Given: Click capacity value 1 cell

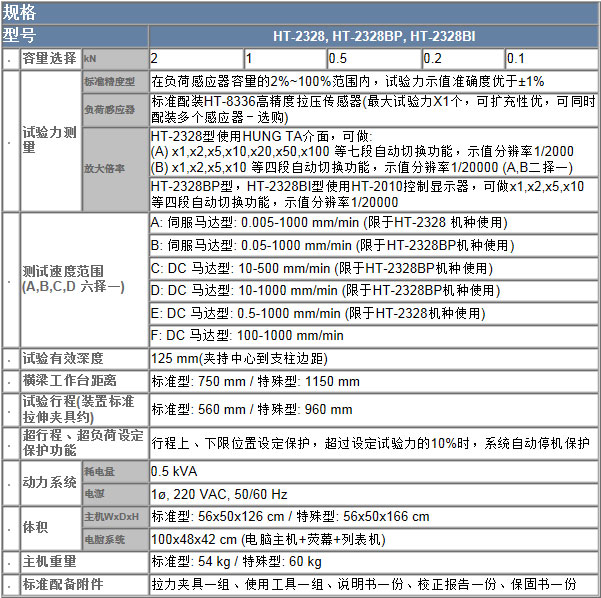Looking at the screenshot, I should (x=285, y=59).
